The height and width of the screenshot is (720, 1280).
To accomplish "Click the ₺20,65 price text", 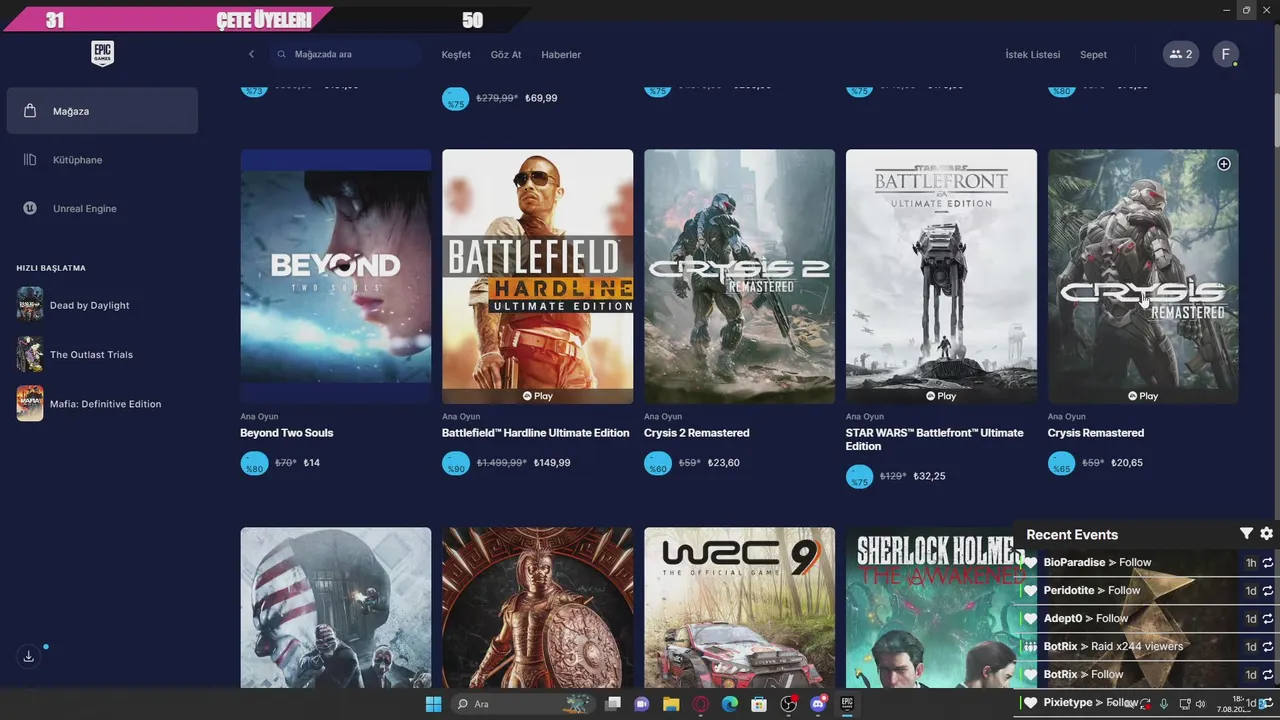I will [1127, 463].
